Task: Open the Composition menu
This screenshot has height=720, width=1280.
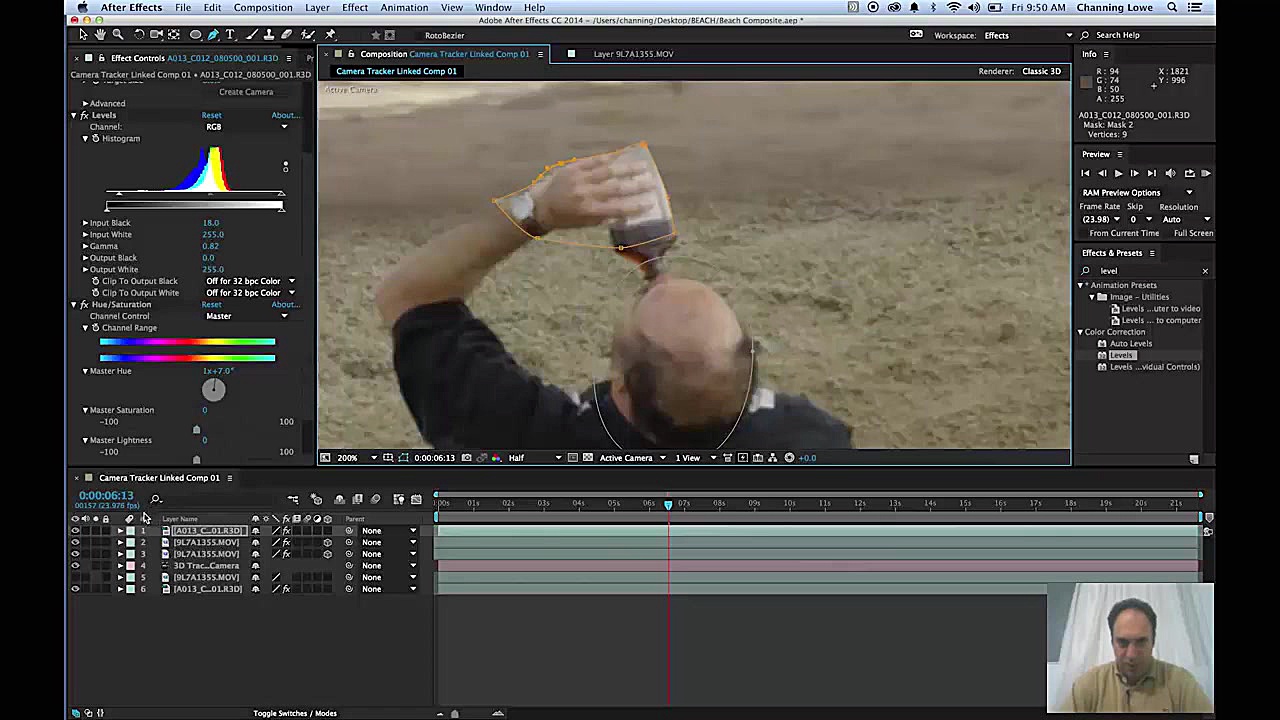Action: pos(263,7)
